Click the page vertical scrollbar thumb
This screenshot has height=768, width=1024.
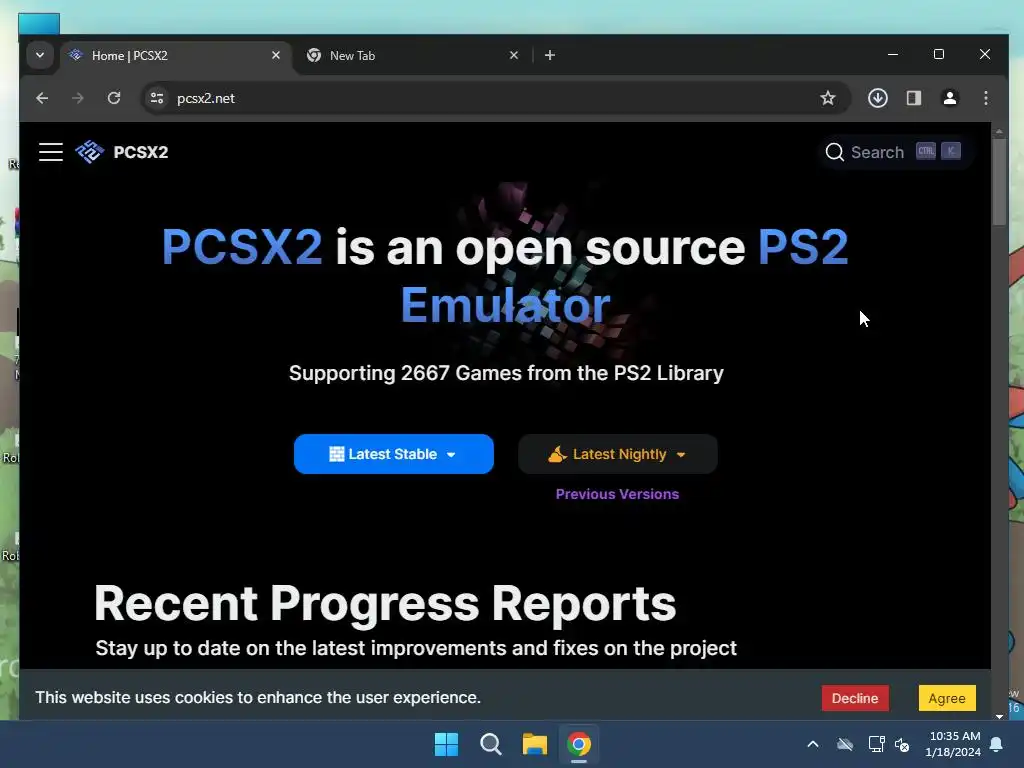click(999, 183)
